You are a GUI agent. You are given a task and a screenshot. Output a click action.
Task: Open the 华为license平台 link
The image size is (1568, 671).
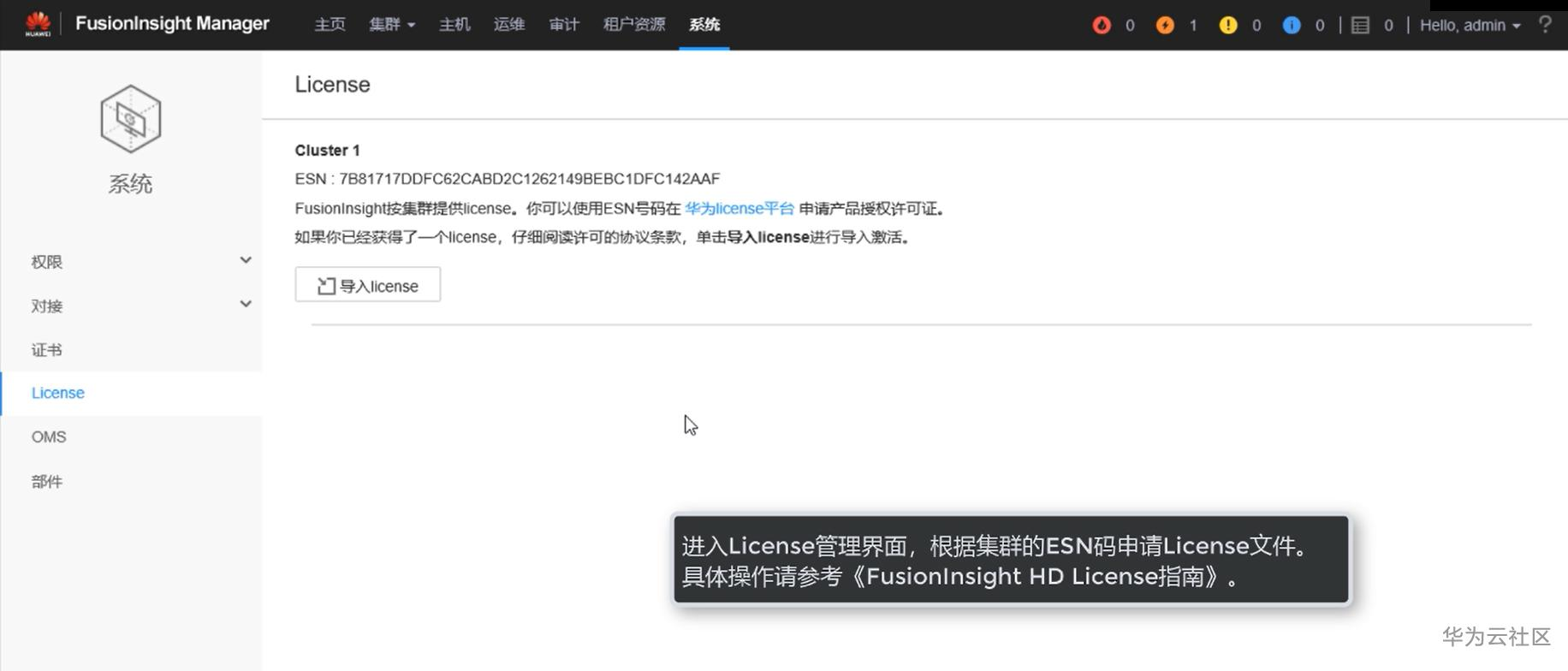click(739, 209)
